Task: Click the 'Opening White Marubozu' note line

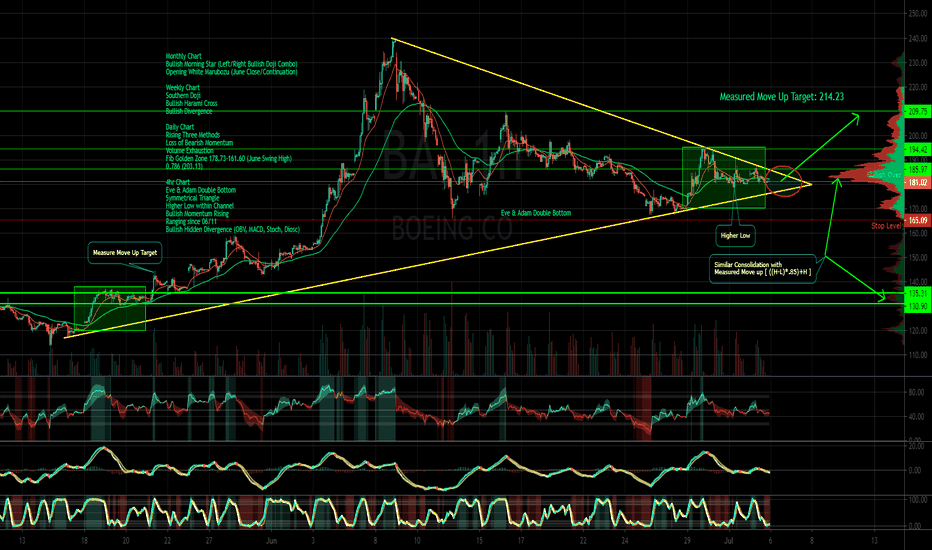Action: [231, 72]
